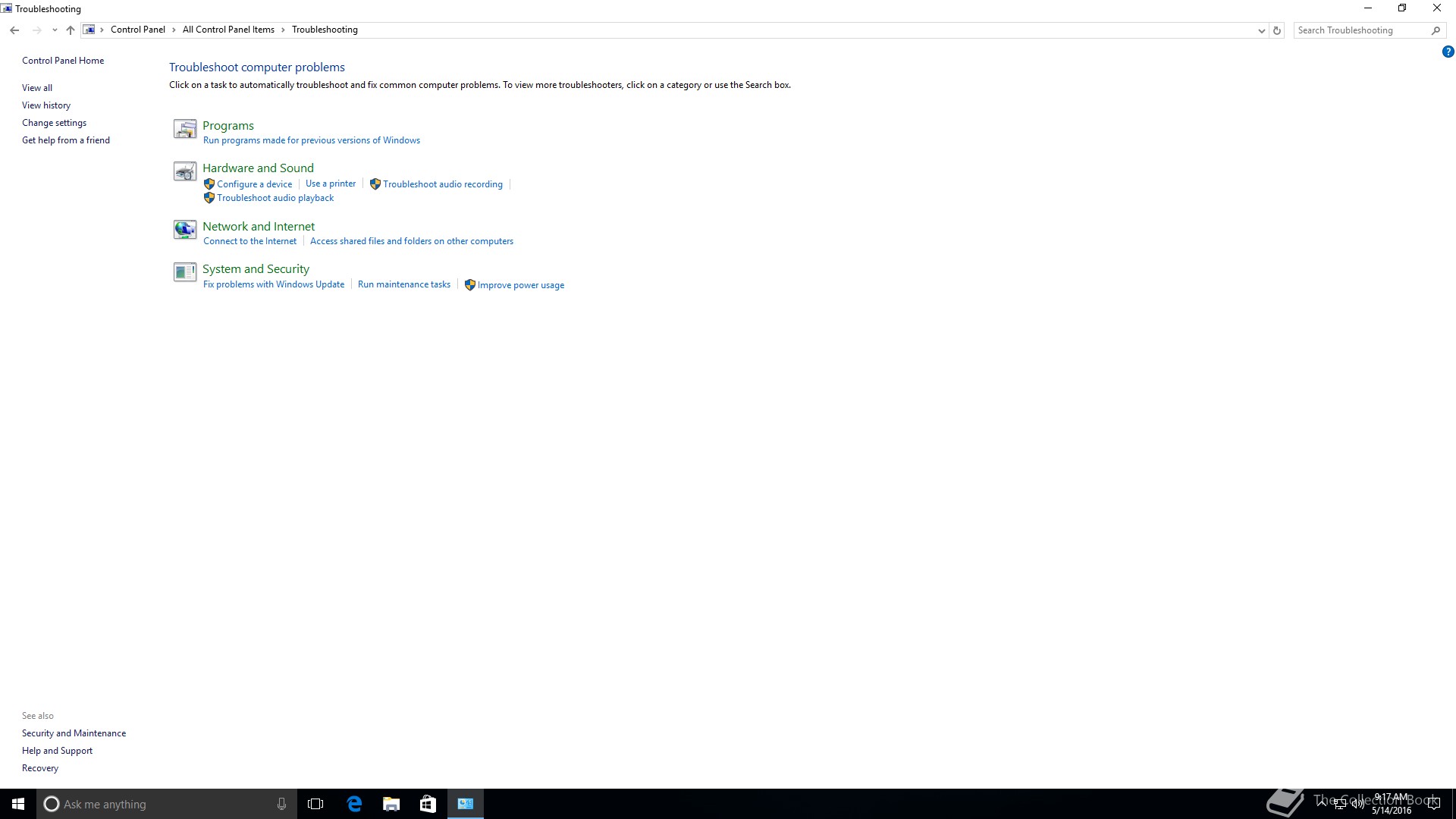Open the Hardware and Sound heading
Viewport: 1456px width, 819px height.
(x=258, y=168)
